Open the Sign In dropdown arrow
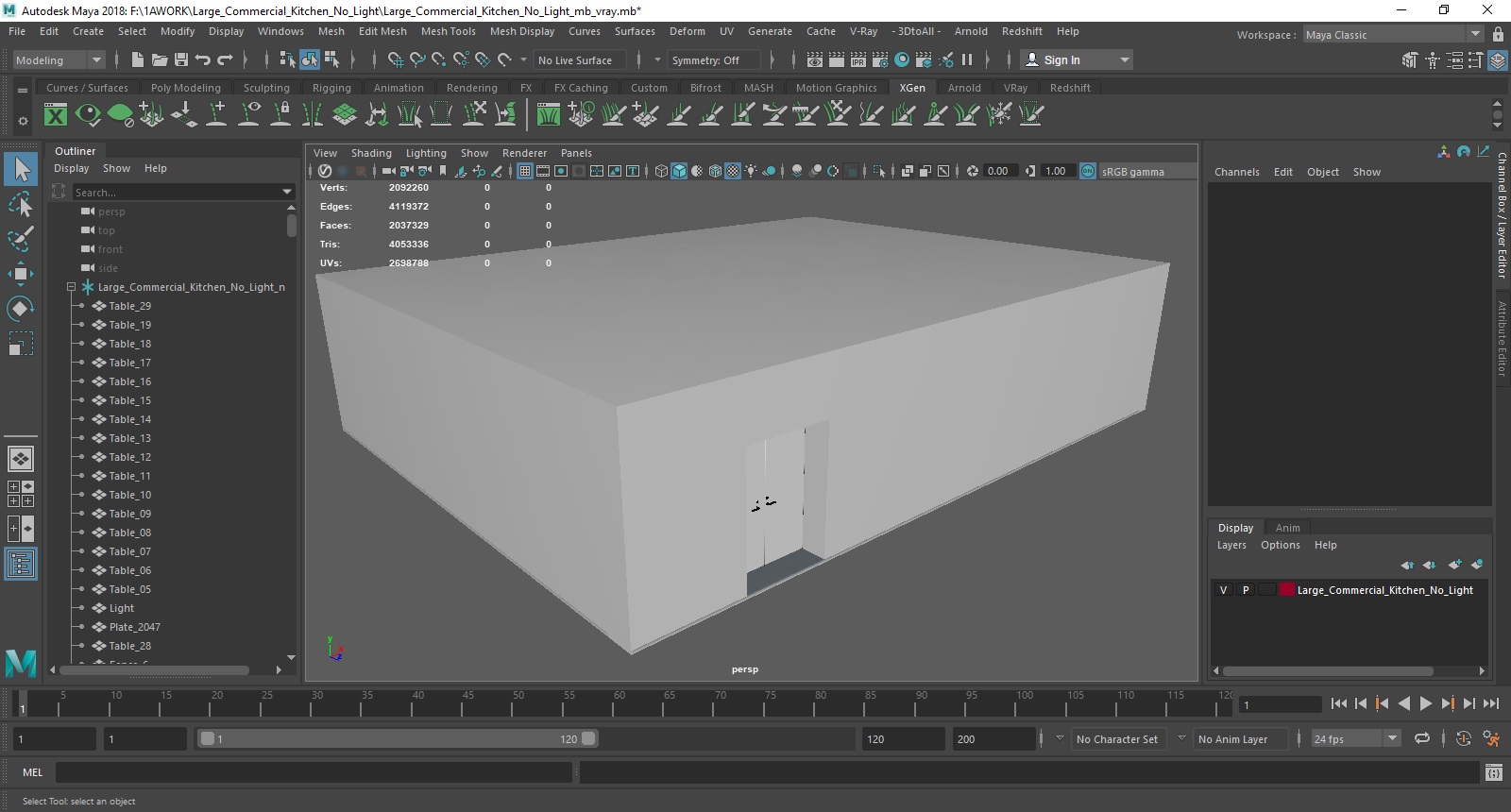This screenshot has height=812, width=1511. (1124, 59)
